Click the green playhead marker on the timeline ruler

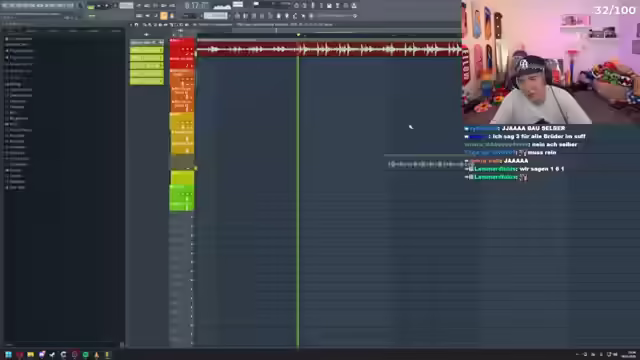click(x=298, y=35)
